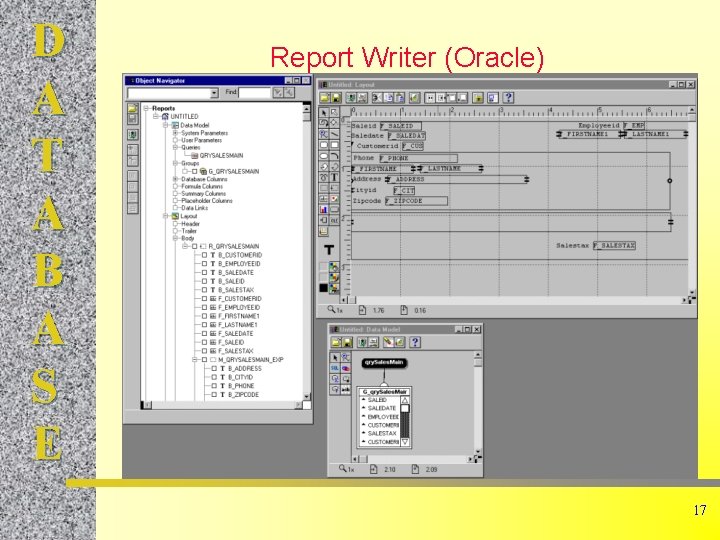Click Open icon in Object Navigator sidebar

(133, 109)
